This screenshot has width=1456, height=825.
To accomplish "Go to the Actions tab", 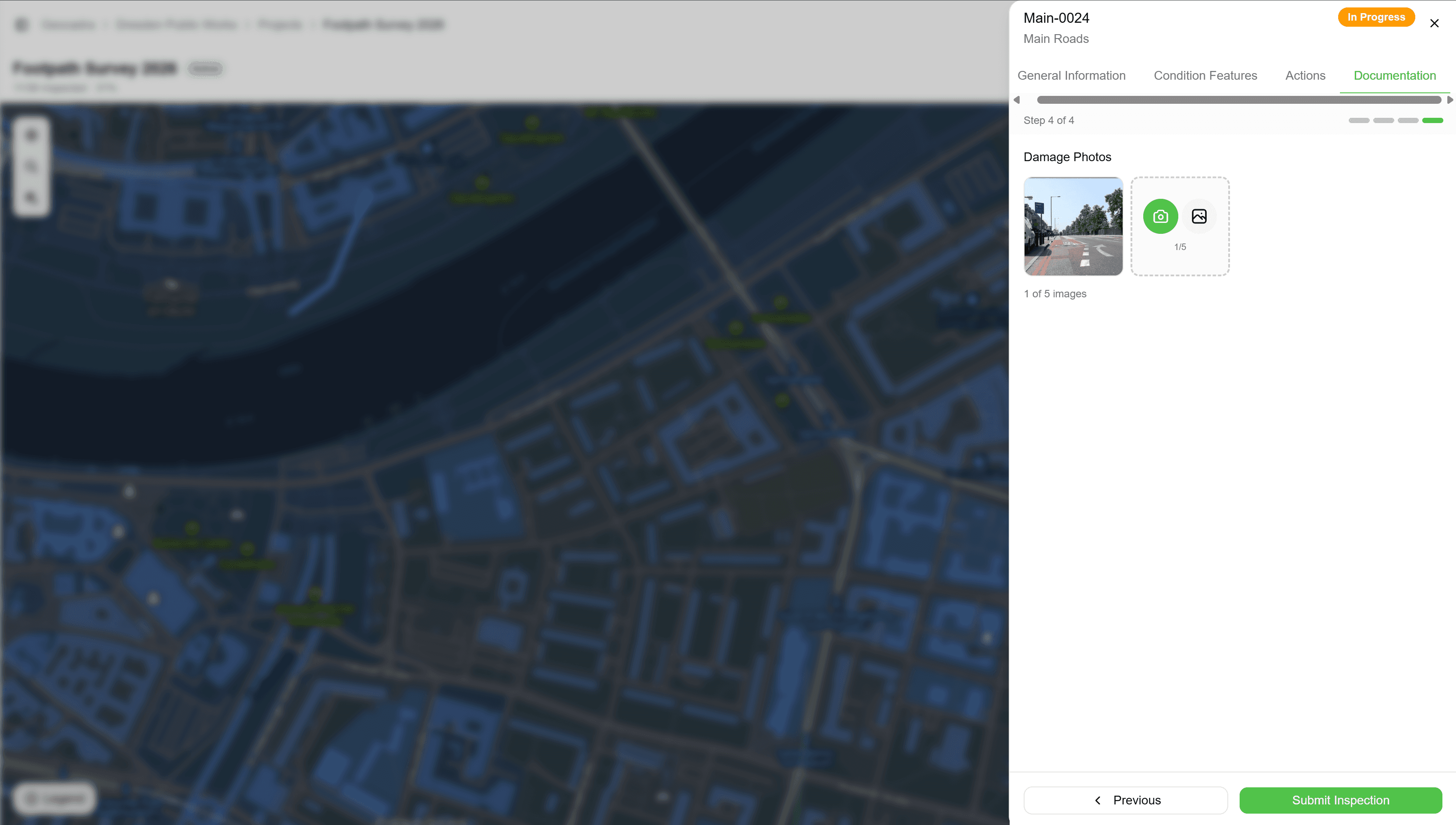I will [1305, 75].
